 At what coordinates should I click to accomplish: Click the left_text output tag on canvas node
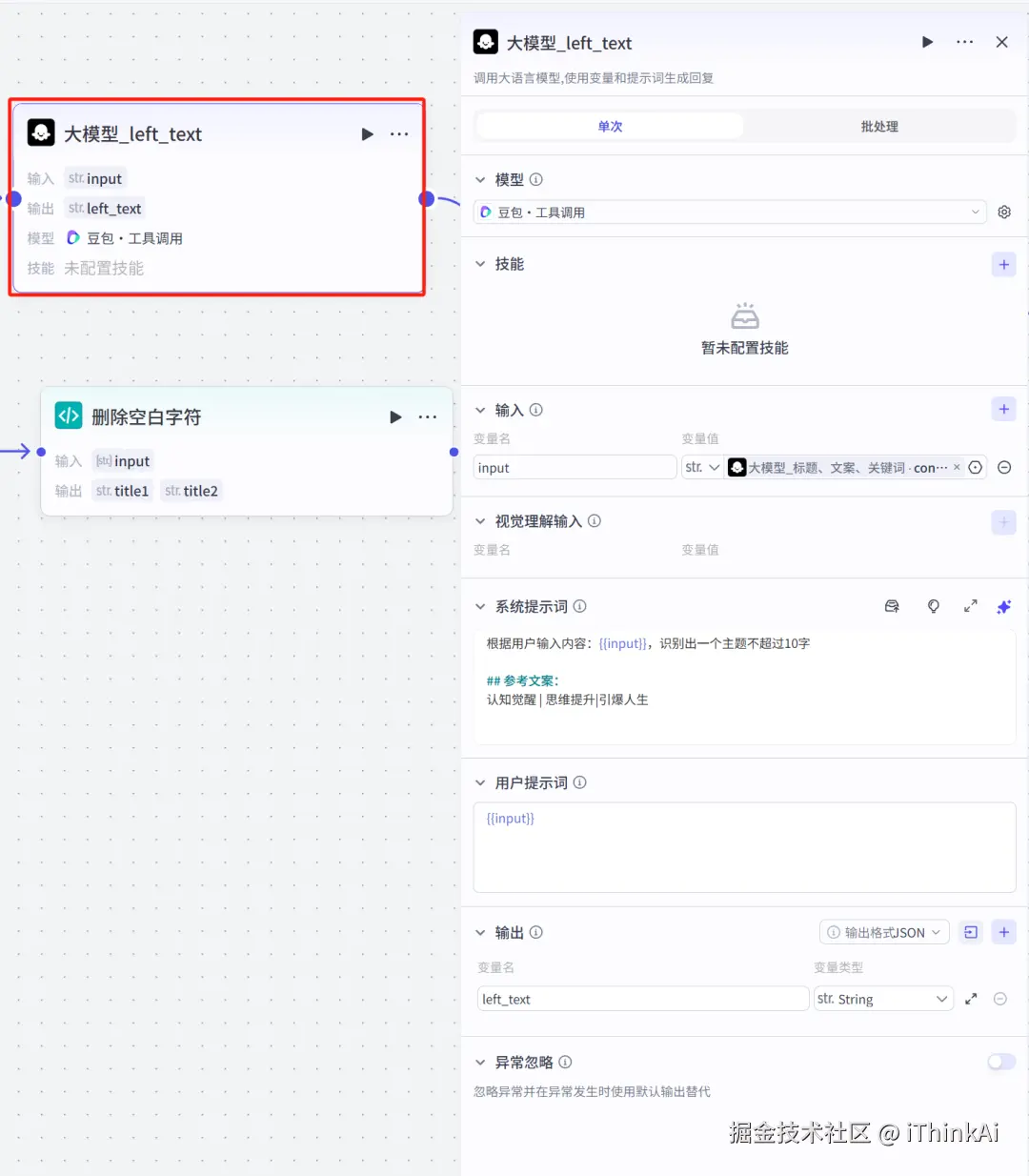105,208
